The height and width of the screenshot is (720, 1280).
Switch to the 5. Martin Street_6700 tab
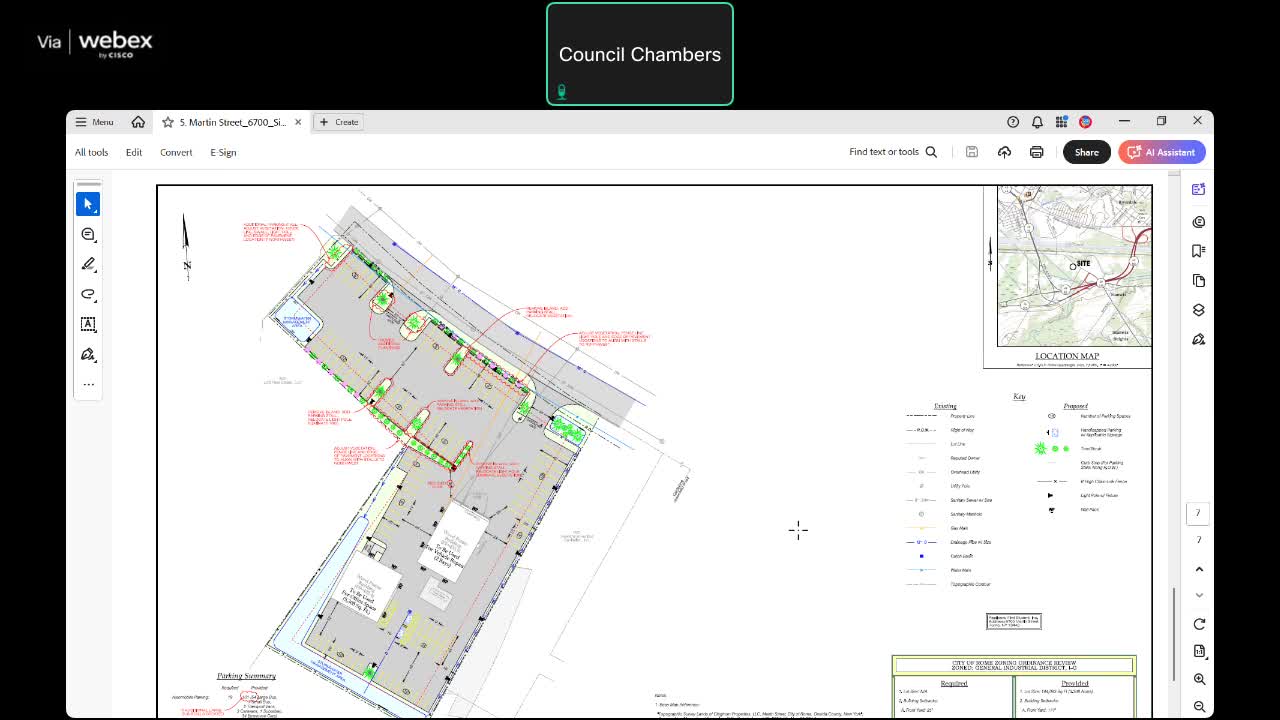point(232,122)
